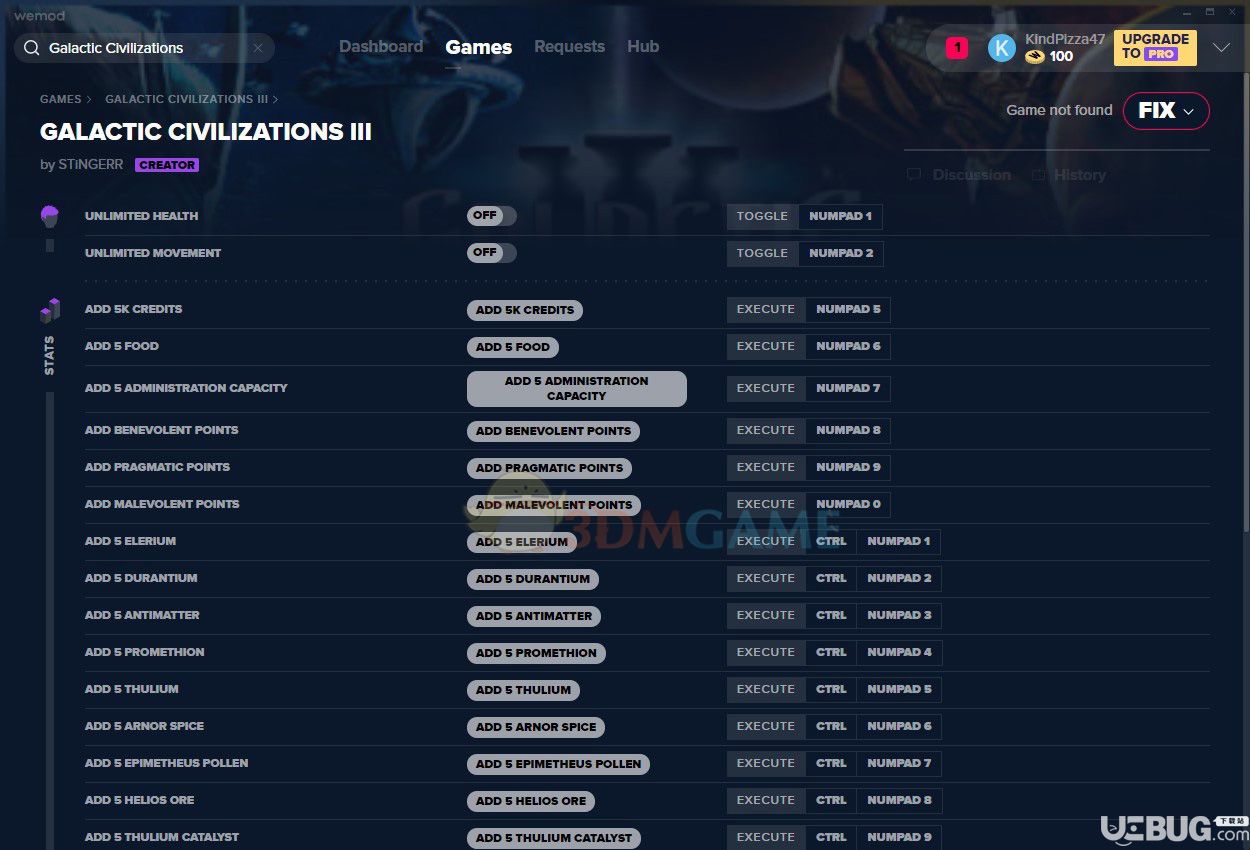The height and width of the screenshot is (850, 1250).
Task: Click the KindPizza47 avatar icon
Action: pyautogui.click(x=1001, y=48)
